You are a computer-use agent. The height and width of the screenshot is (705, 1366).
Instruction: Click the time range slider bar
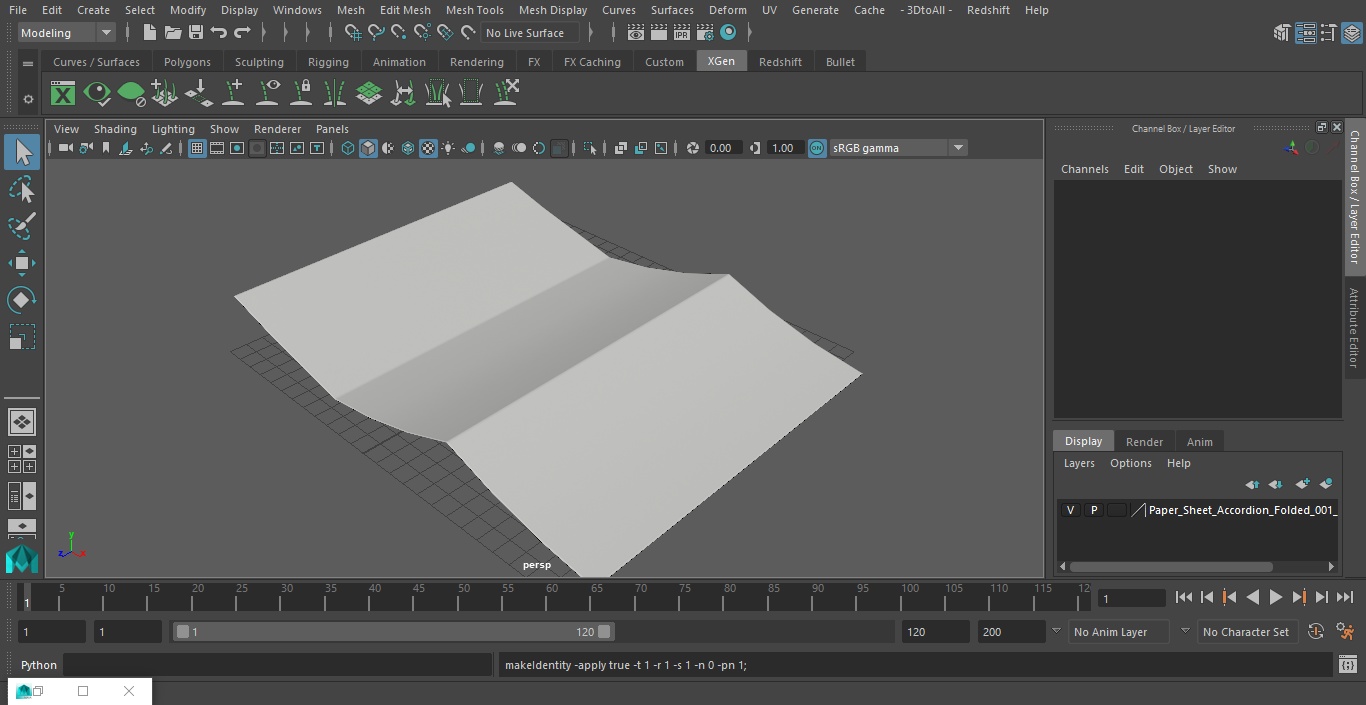coord(394,632)
